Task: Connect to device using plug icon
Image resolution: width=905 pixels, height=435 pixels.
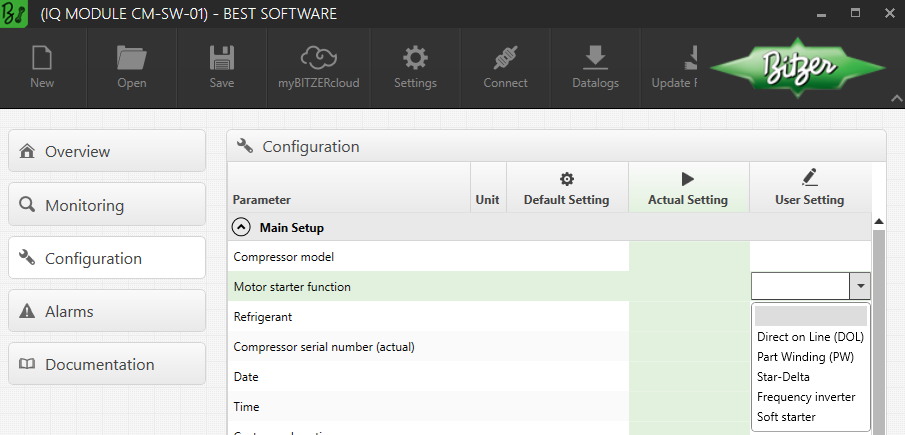Action: pos(505,68)
